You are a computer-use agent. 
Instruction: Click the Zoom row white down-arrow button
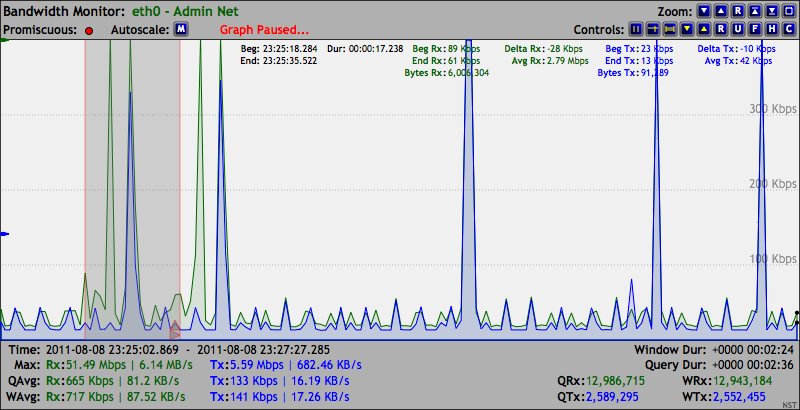click(704, 12)
